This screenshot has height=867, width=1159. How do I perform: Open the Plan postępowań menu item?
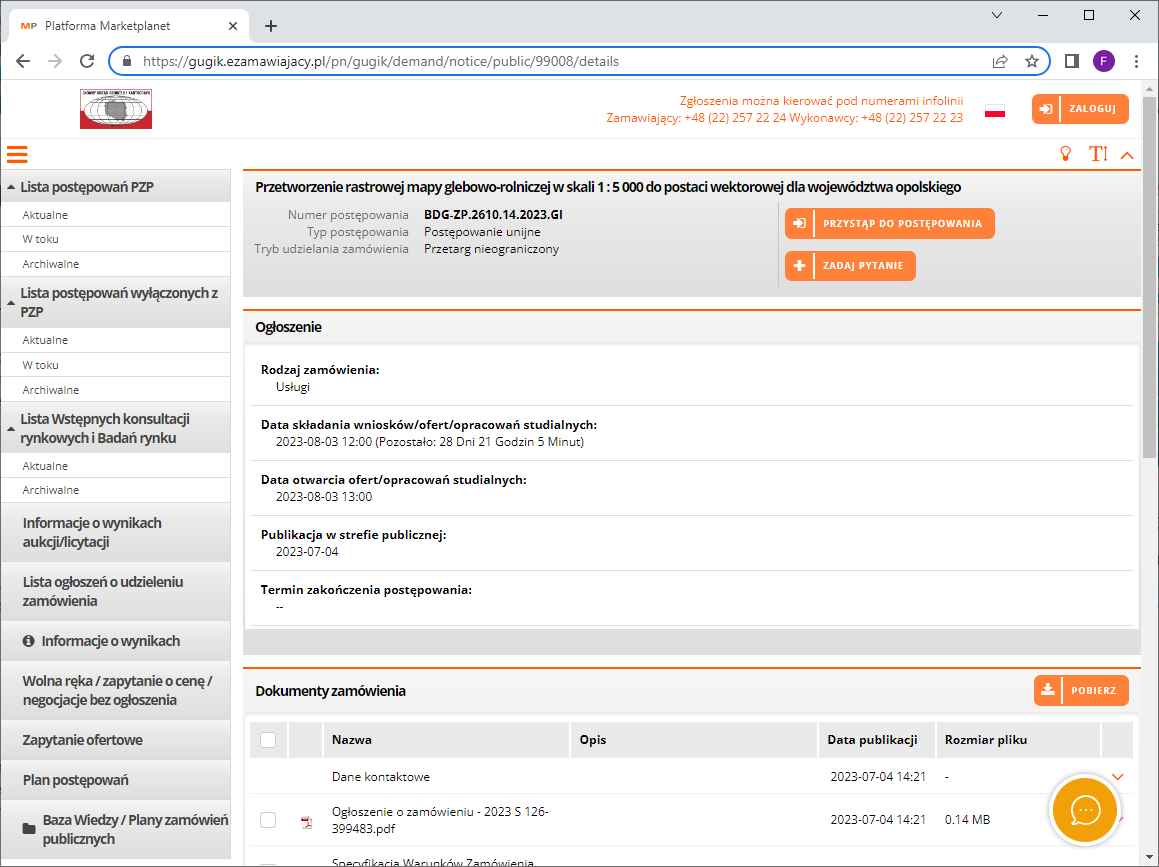[75, 780]
